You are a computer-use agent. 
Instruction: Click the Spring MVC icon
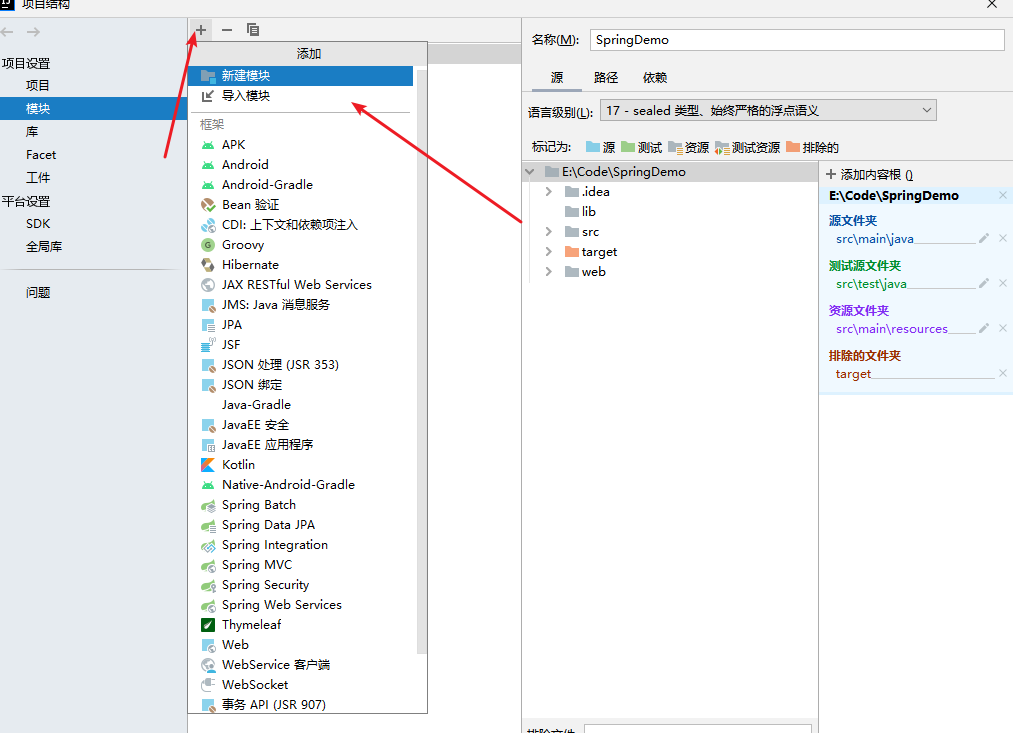click(208, 565)
